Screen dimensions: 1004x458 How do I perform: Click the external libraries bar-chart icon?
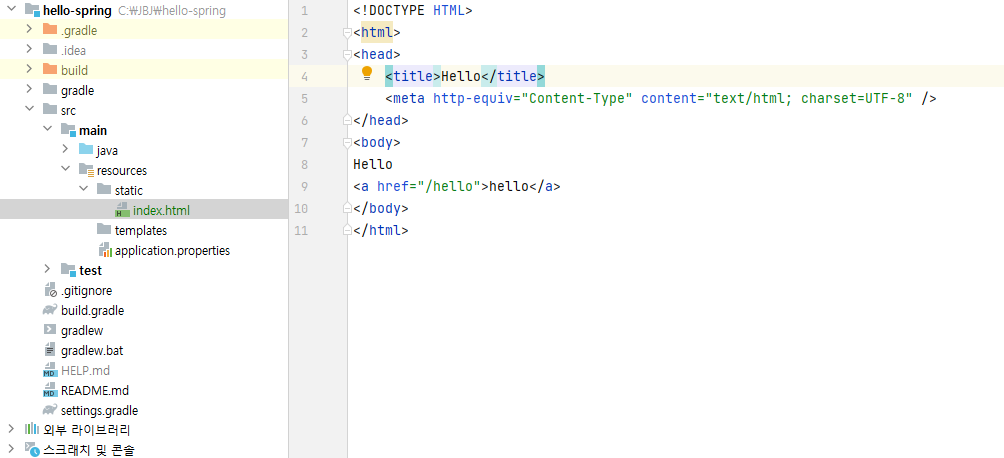[32, 429]
